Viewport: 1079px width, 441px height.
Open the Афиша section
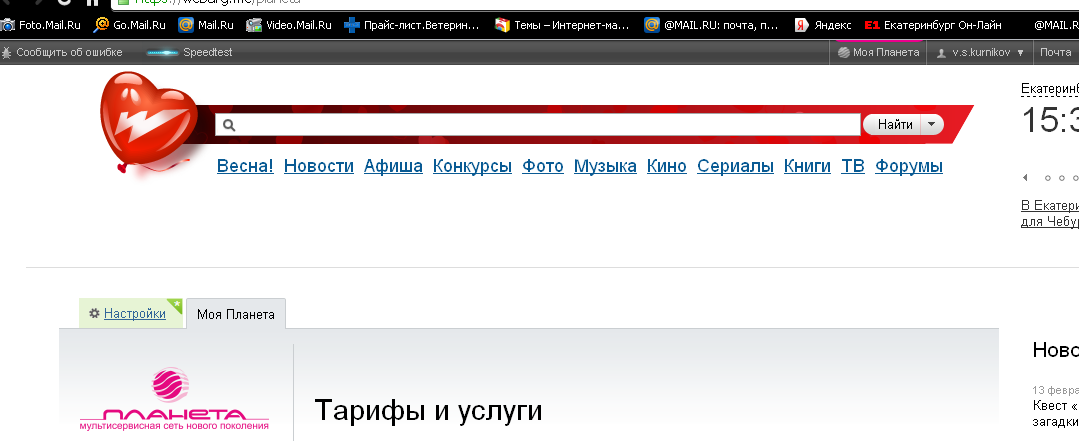393,166
